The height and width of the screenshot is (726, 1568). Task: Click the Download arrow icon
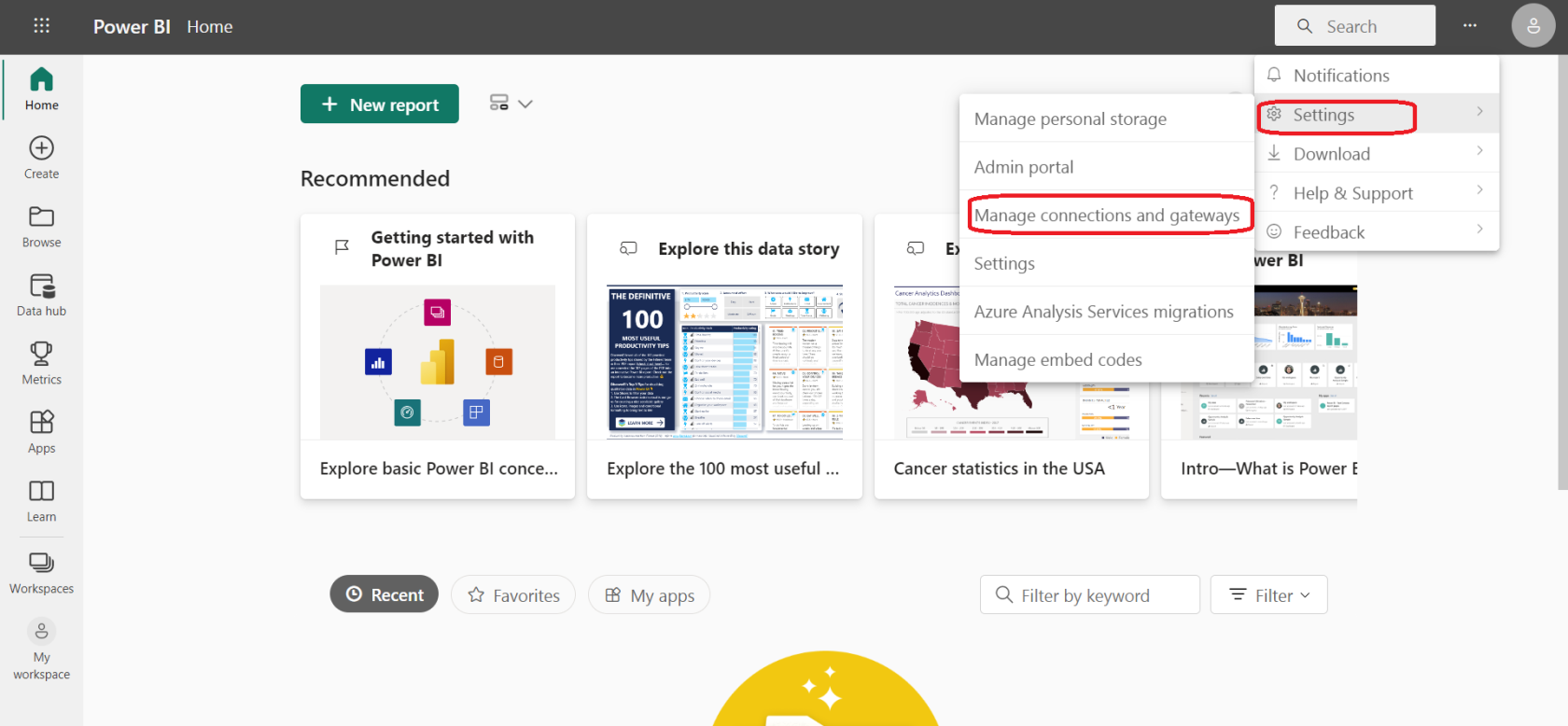(1274, 153)
